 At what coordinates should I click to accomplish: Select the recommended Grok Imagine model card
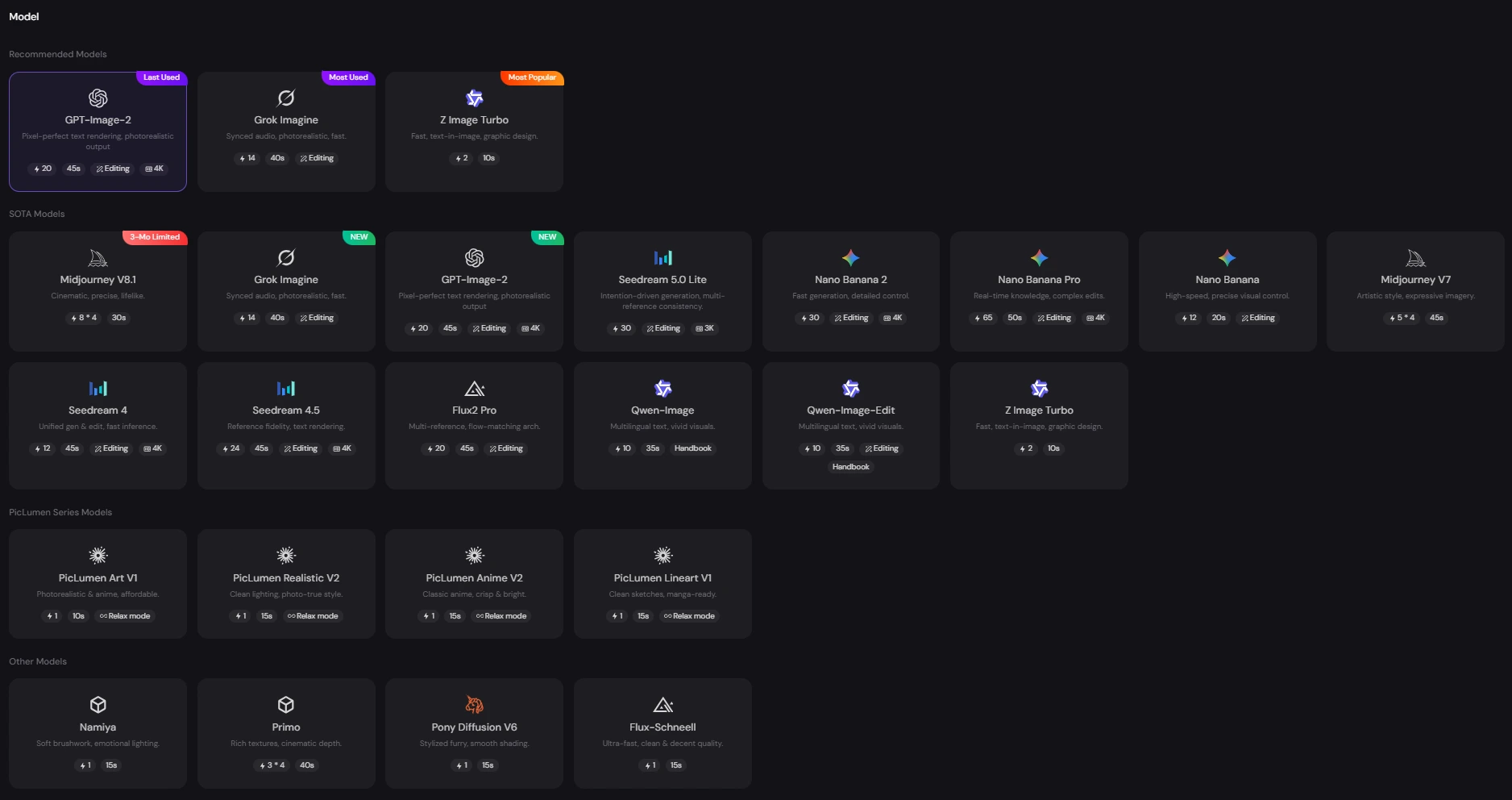point(286,131)
